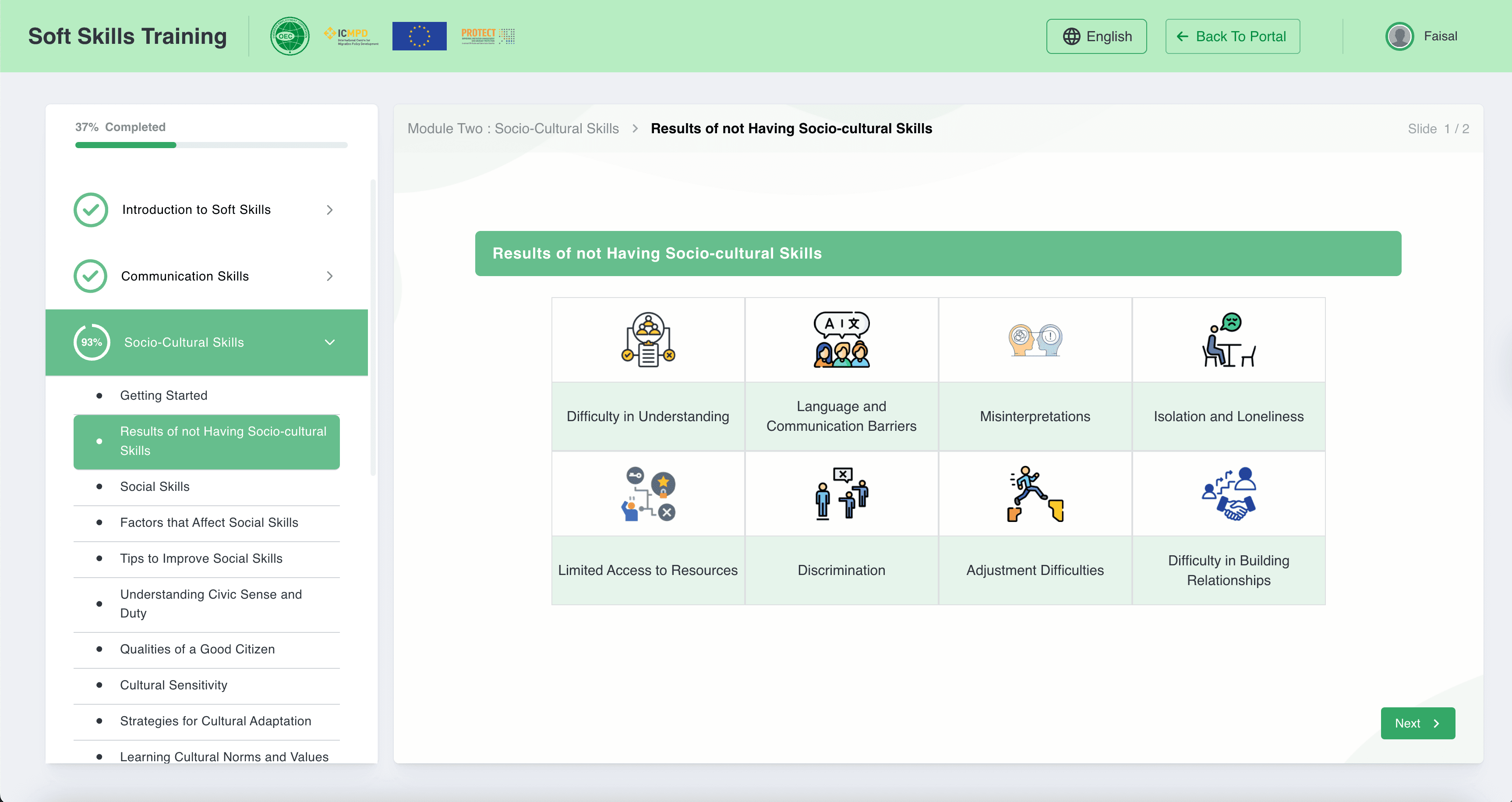The width and height of the screenshot is (1512, 802).
Task: Click the ICMPD logo in header
Action: [351, 36]
